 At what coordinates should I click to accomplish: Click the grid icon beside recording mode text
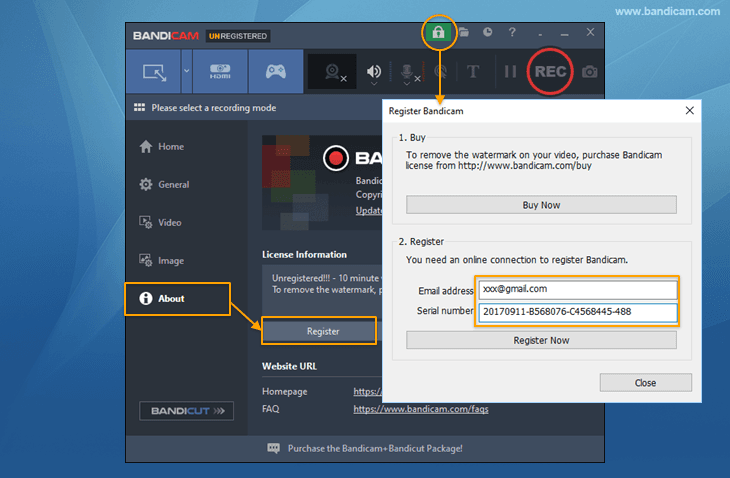coord(139,108)
